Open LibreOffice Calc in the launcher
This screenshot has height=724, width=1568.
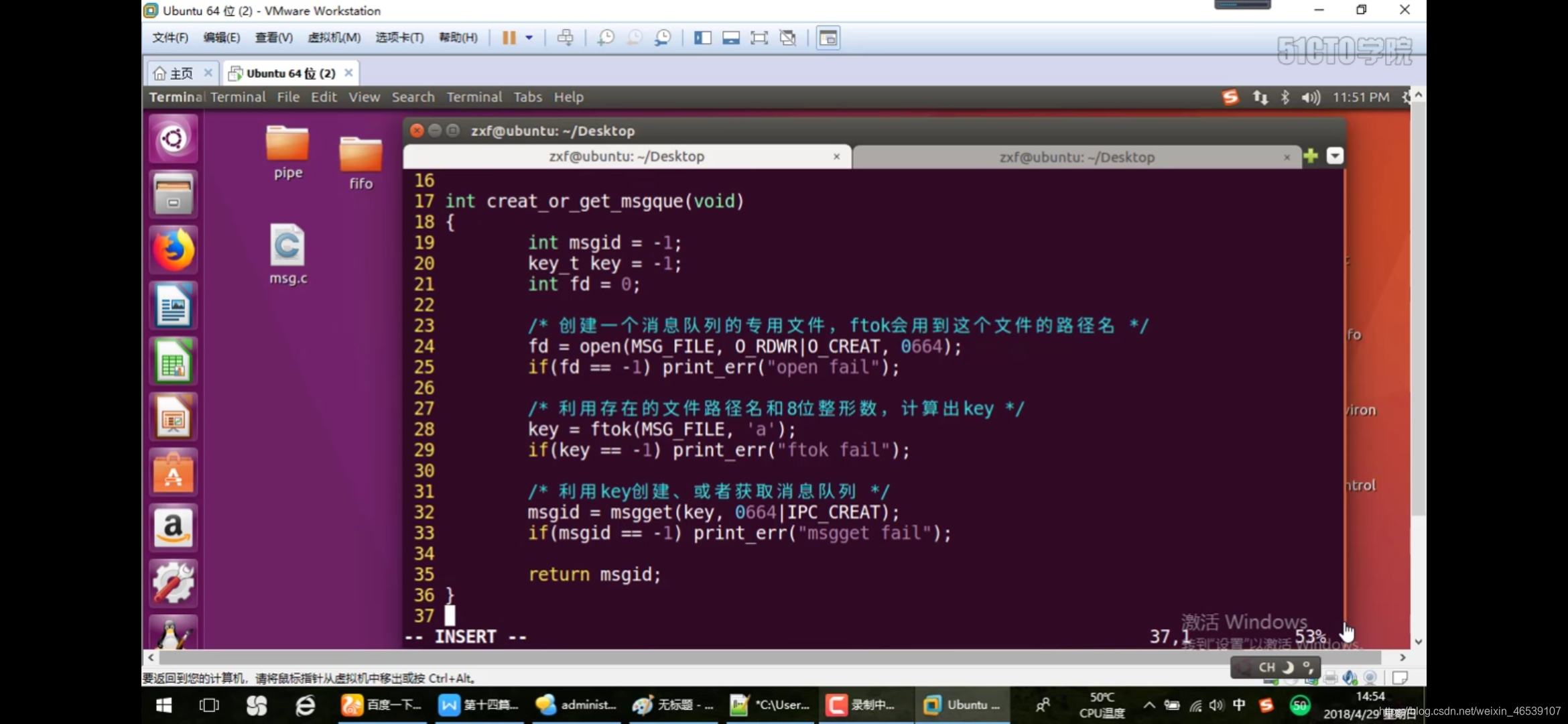point(173,362)
